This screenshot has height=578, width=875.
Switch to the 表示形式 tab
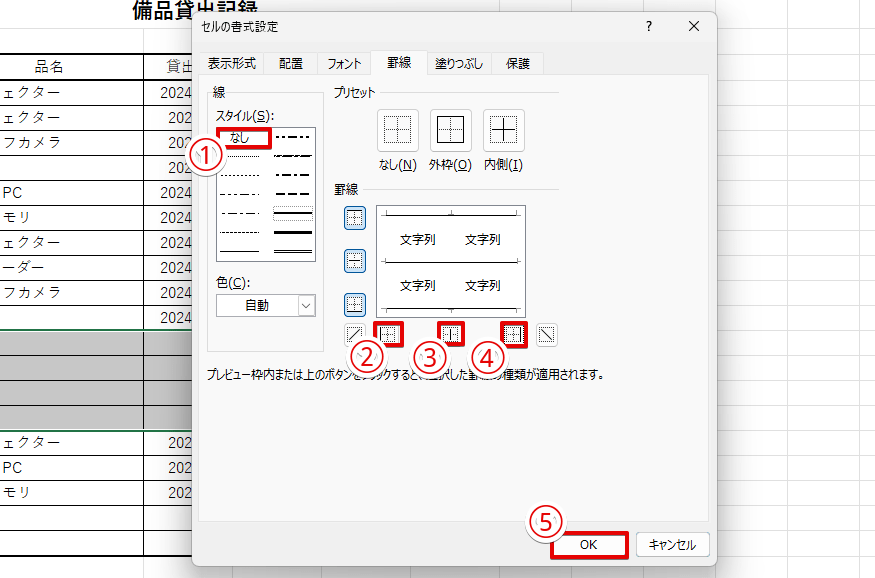point(231,64)
